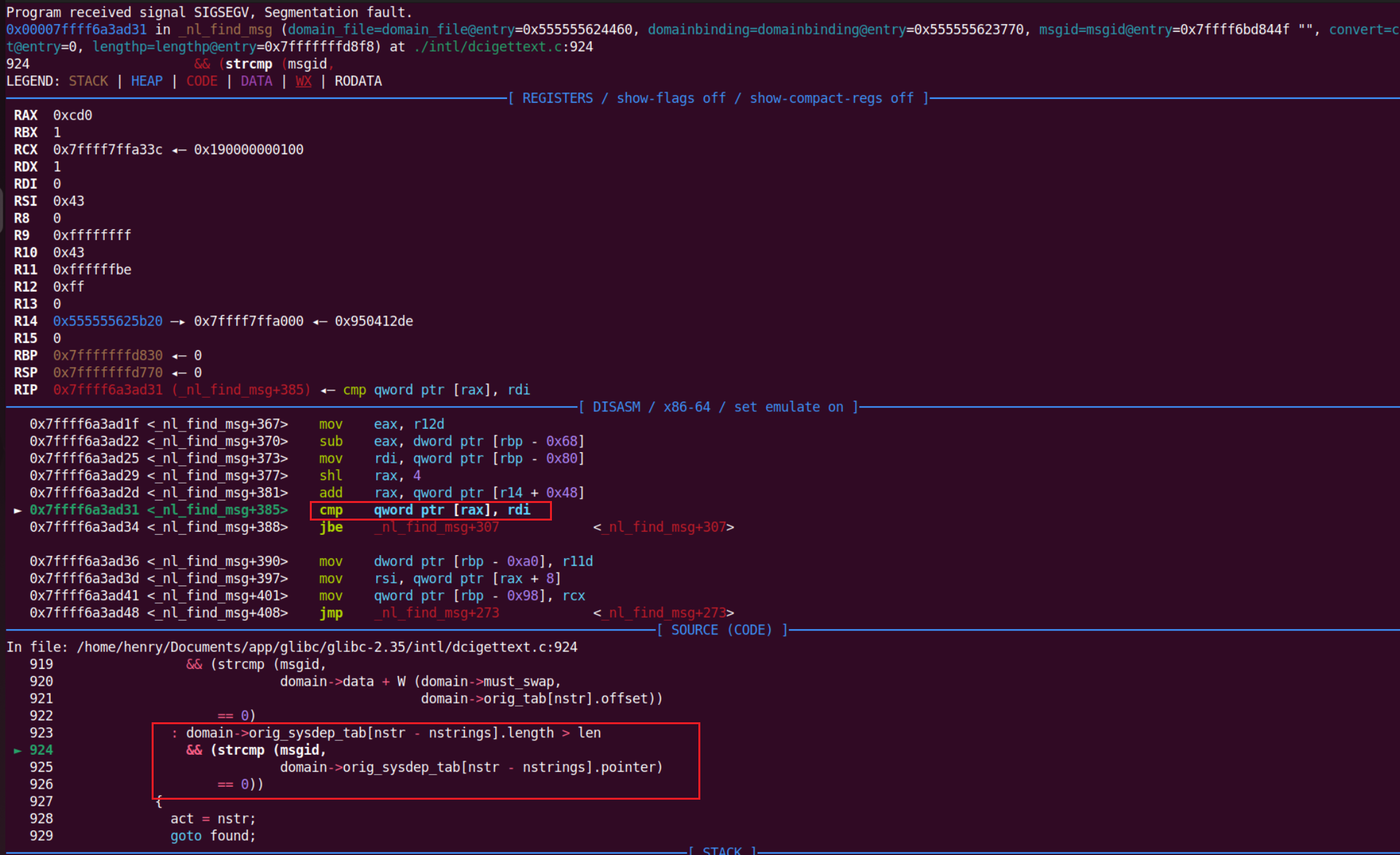Click the R14 heap address 0x555555625b20
The height and width of the screenshot is (855, 1400).
point(108,321)
